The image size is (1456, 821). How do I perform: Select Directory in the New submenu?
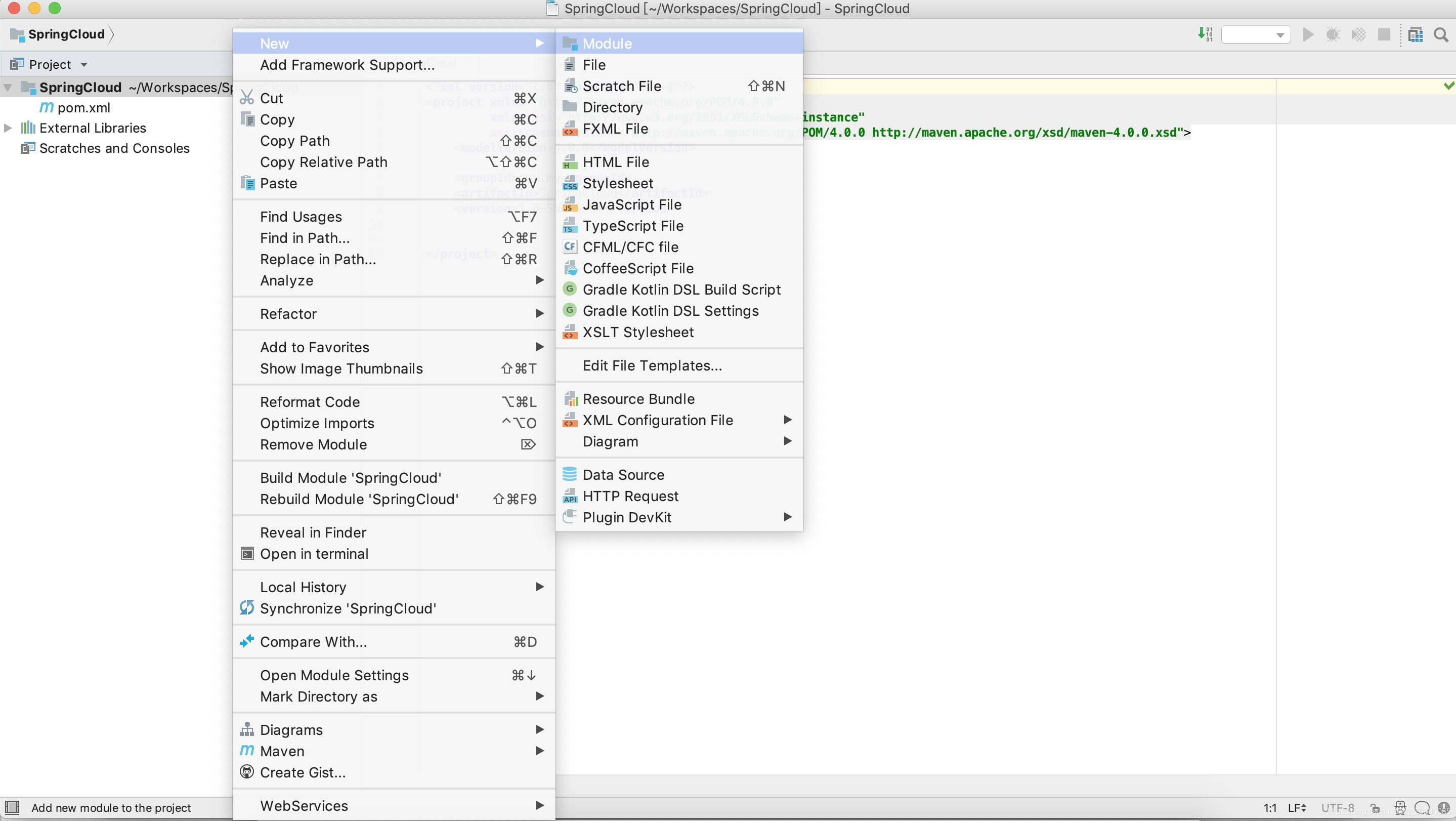(x=612, y=107)
